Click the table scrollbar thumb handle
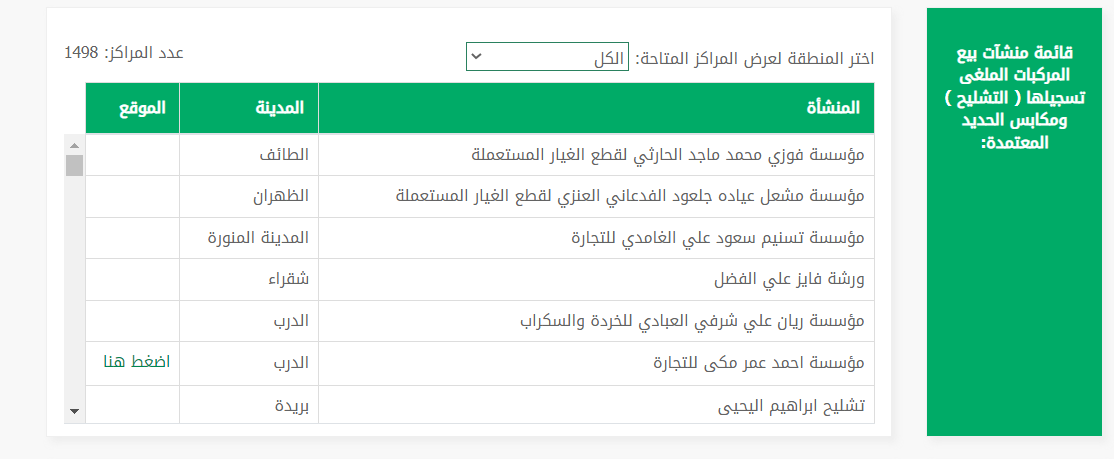The image size is (1114, 459). (74, 165)
